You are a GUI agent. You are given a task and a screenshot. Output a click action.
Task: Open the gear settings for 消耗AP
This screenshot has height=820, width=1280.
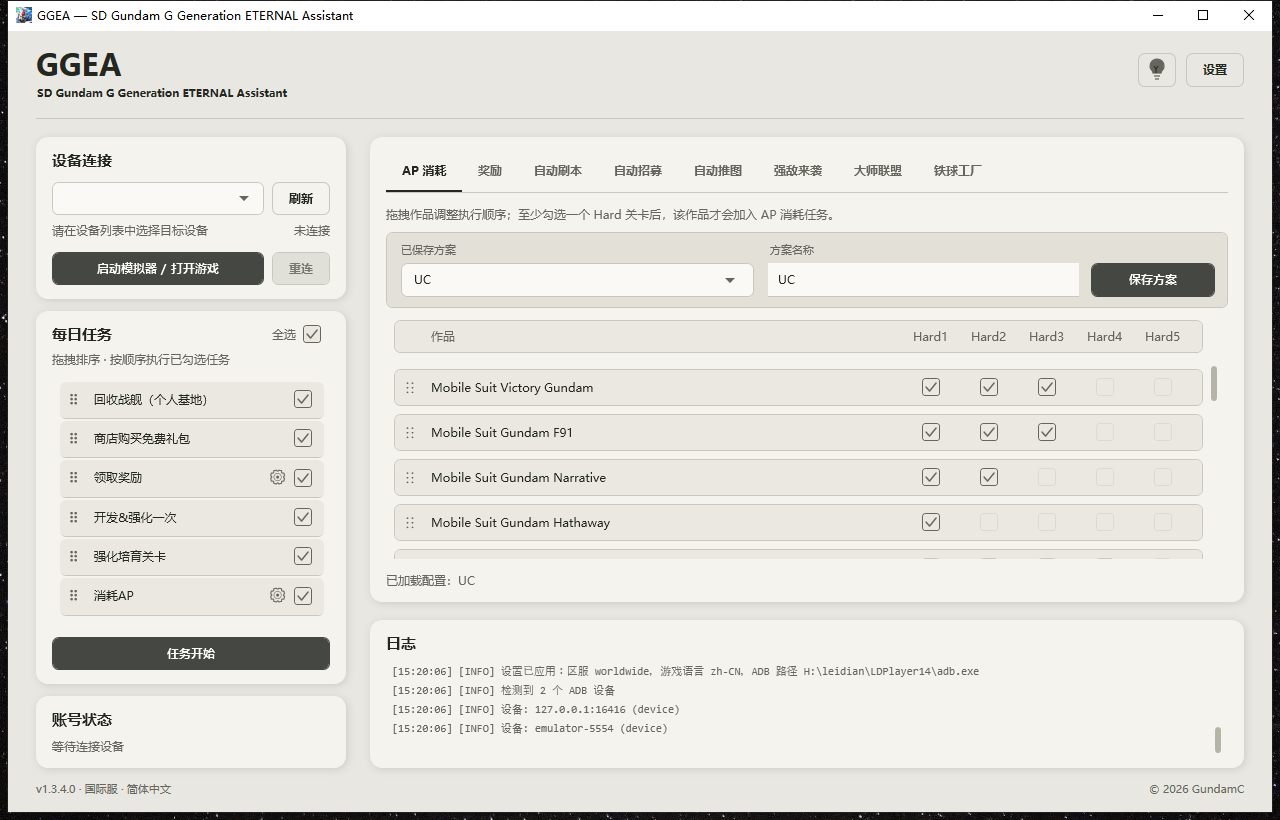(277, 596)
